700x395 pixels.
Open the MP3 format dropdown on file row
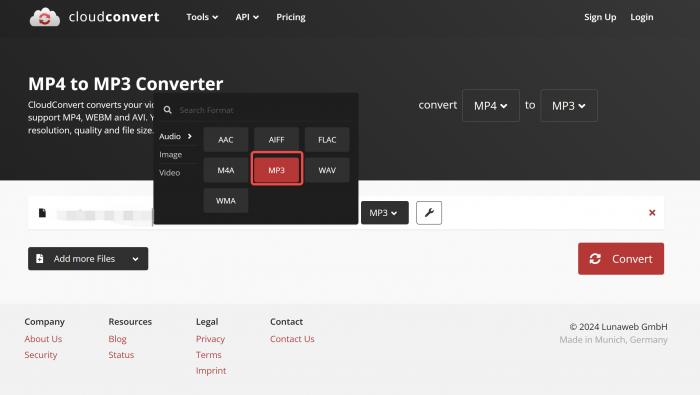[x=384, y=213]
